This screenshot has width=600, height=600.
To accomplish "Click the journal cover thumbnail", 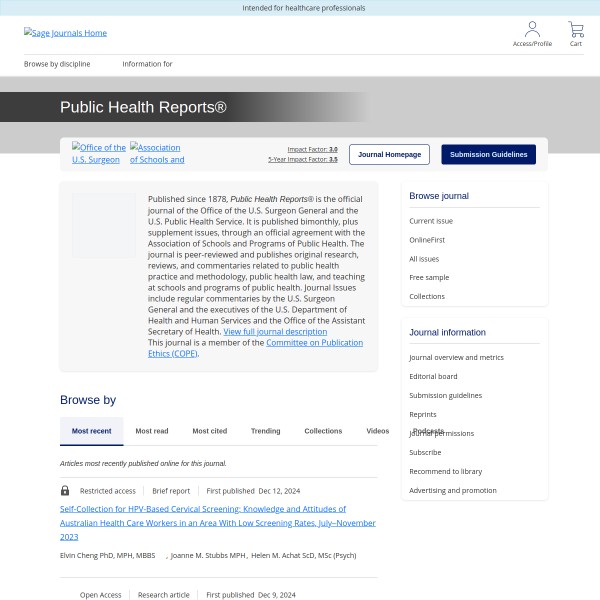I will 104,226.
